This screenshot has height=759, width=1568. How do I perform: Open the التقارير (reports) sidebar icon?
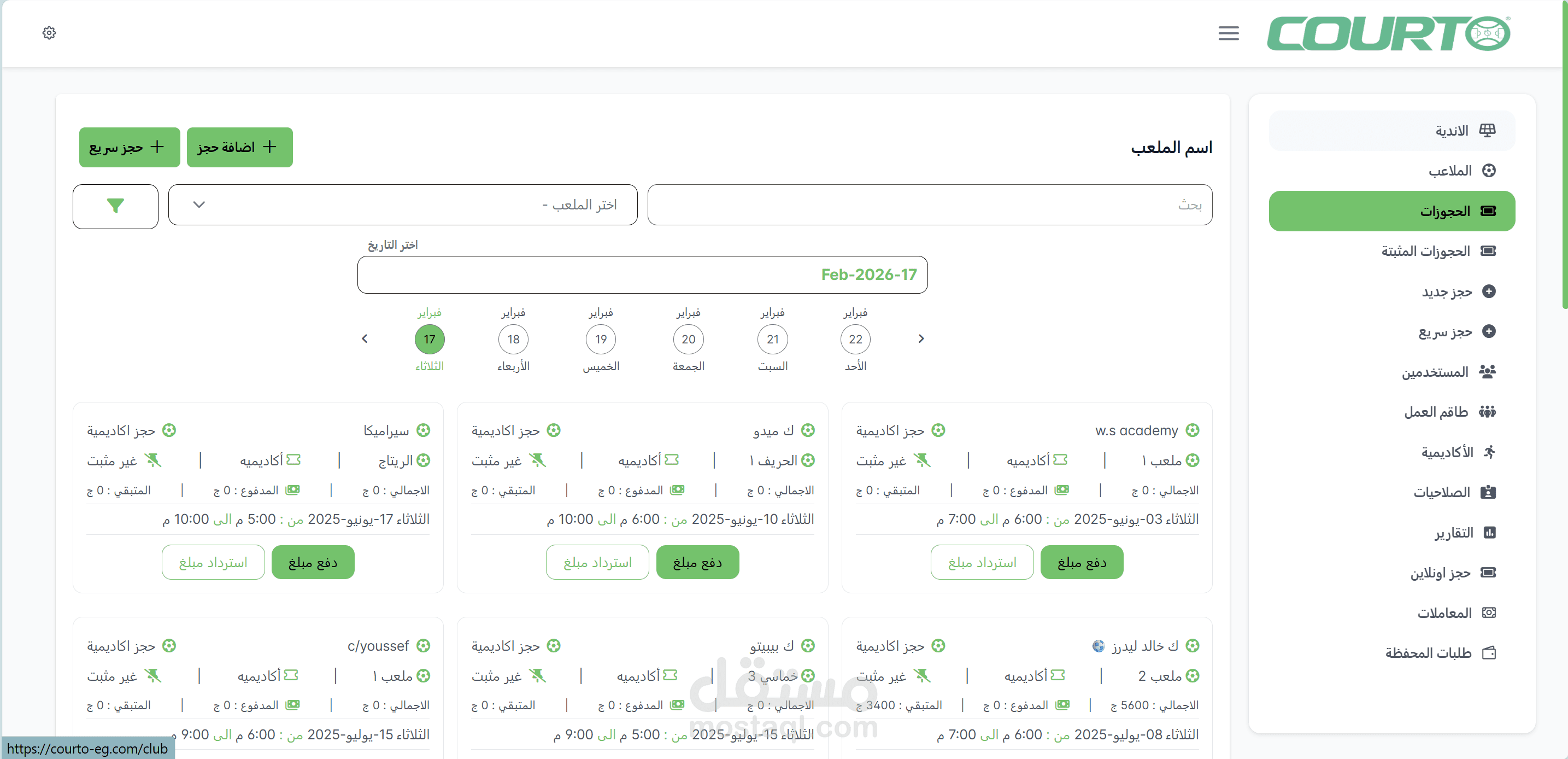[x=1489, y=533]
